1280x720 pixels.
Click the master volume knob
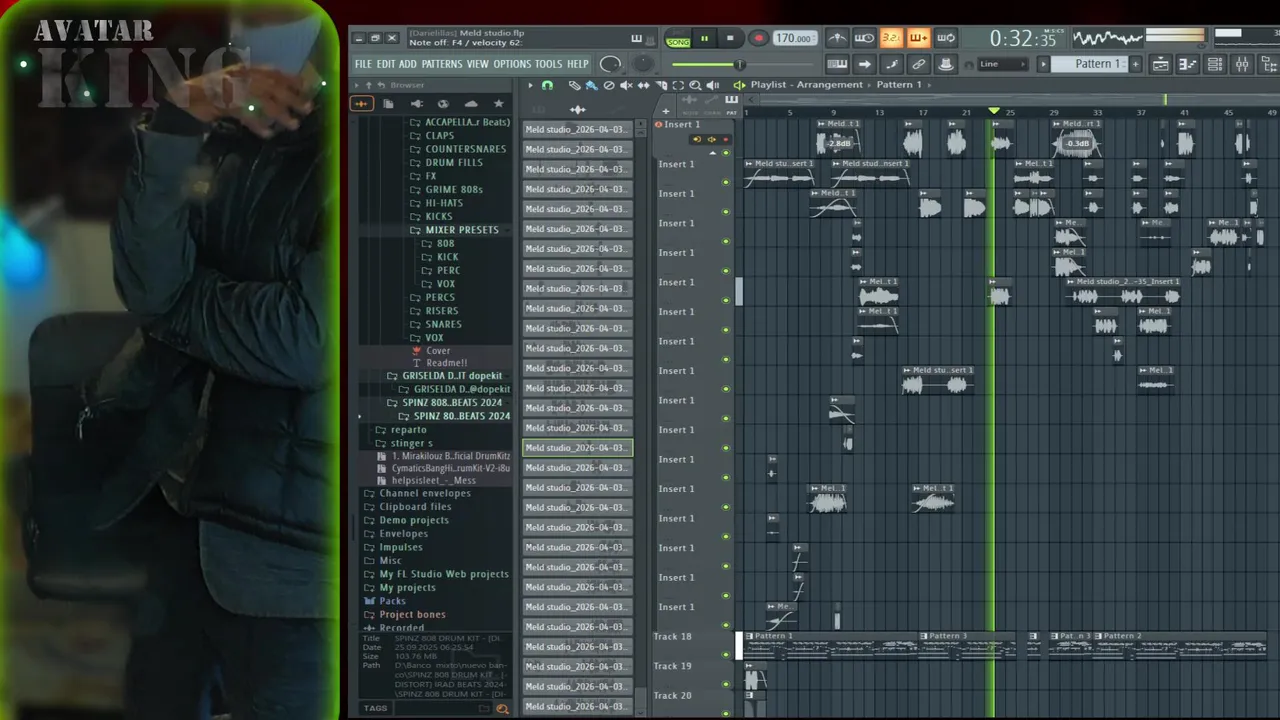(609, 64)
